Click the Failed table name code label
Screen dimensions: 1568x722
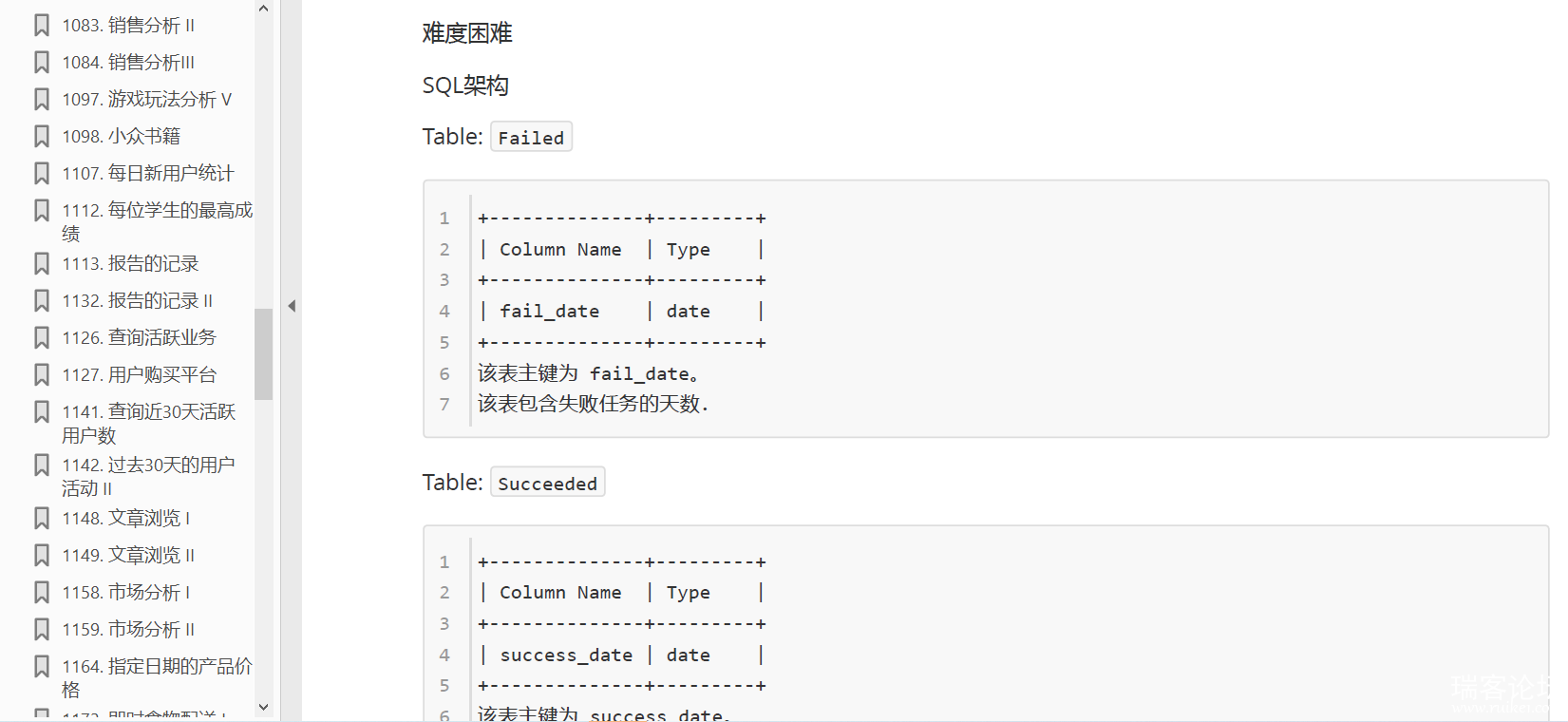tap(531, 138)
